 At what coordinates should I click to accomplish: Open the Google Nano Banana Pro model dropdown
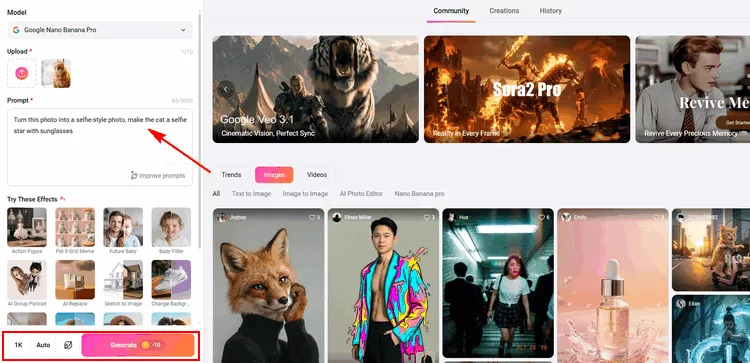point(100,30)
